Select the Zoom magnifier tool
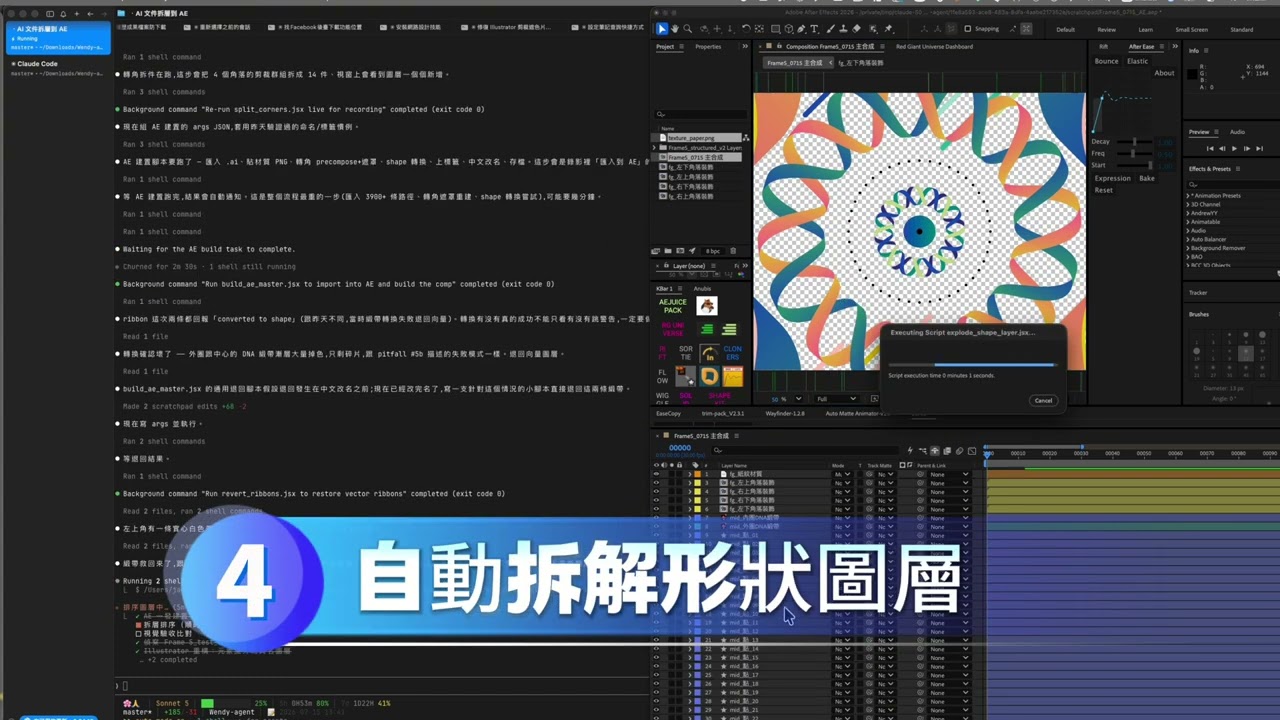Image resolution: width=1280 pixels, height=720 pixels. (x=688, y=29)
